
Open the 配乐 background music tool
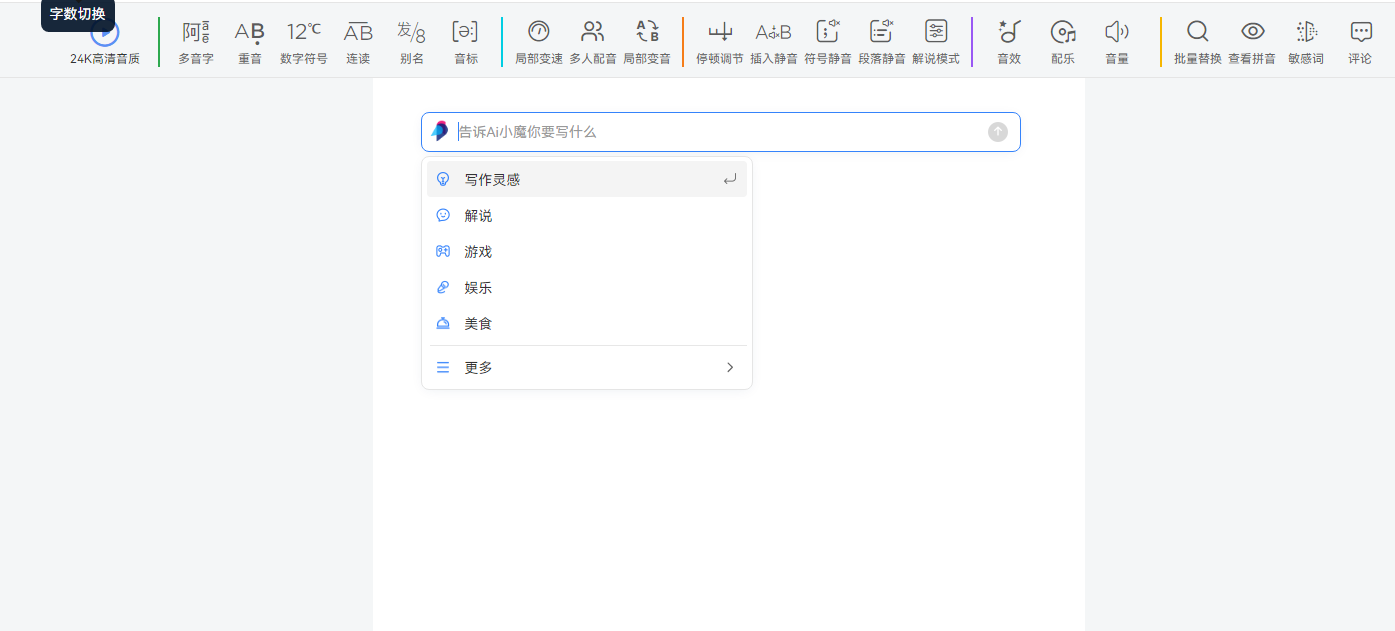coord(1063,33)
